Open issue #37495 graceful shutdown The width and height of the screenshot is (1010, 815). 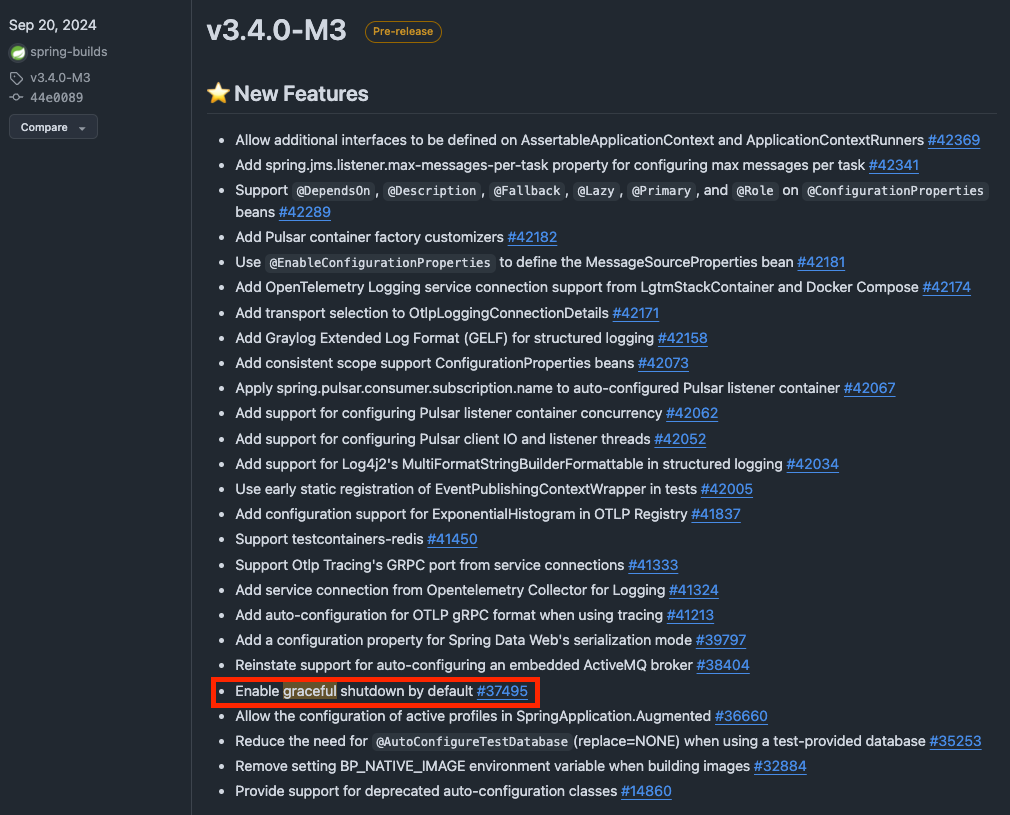pyautogui.click(x=502, y=692)
